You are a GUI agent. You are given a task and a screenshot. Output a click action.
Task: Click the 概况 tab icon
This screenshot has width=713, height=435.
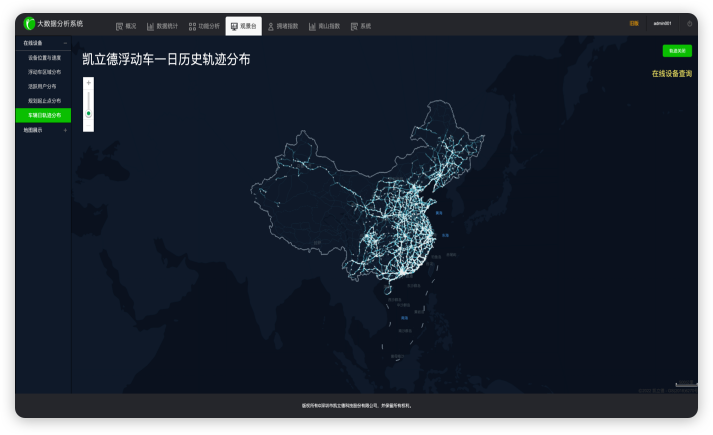(119, 26)
